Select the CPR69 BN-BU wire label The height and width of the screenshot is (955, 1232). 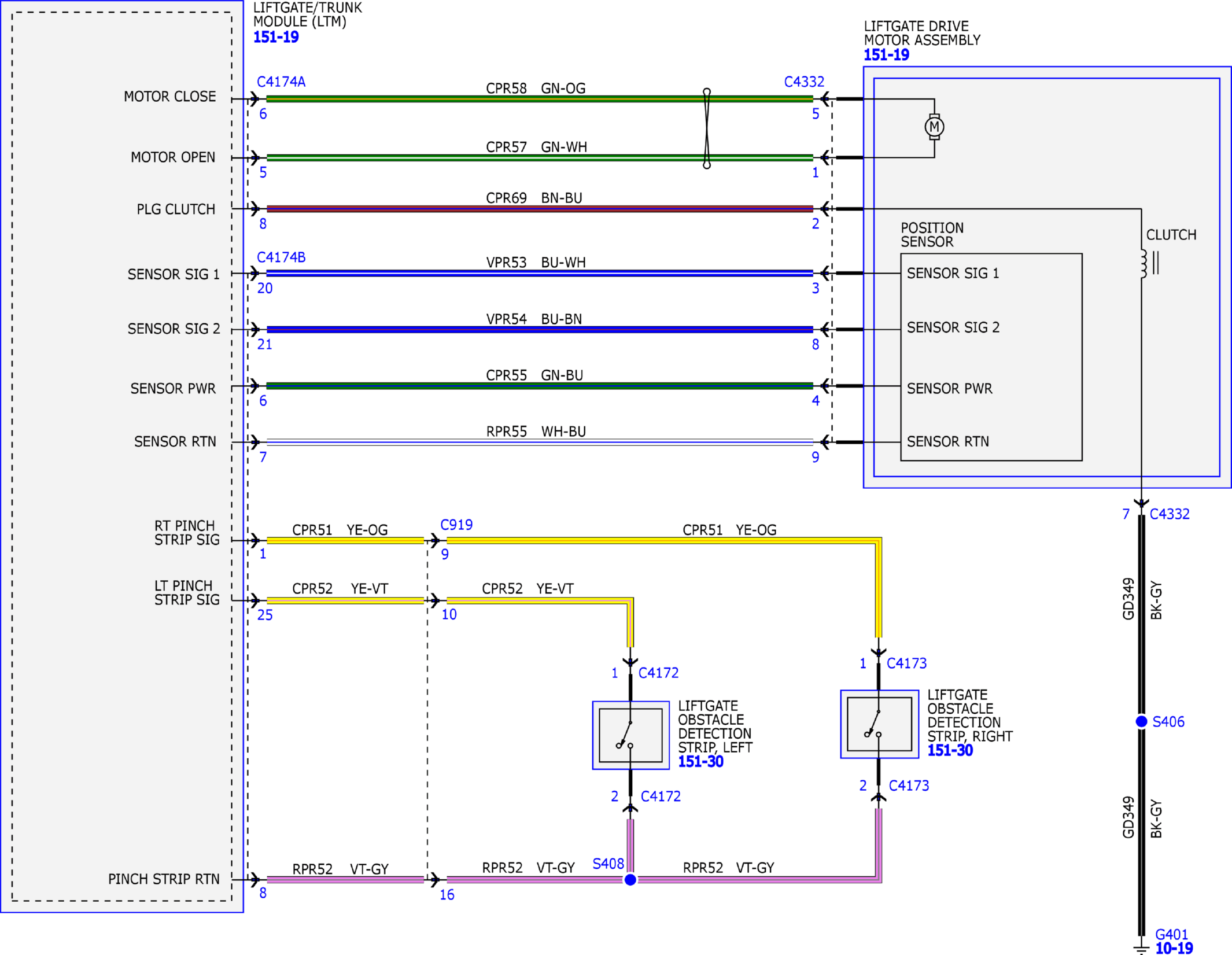pyautogui.click(x=534, y=198)
